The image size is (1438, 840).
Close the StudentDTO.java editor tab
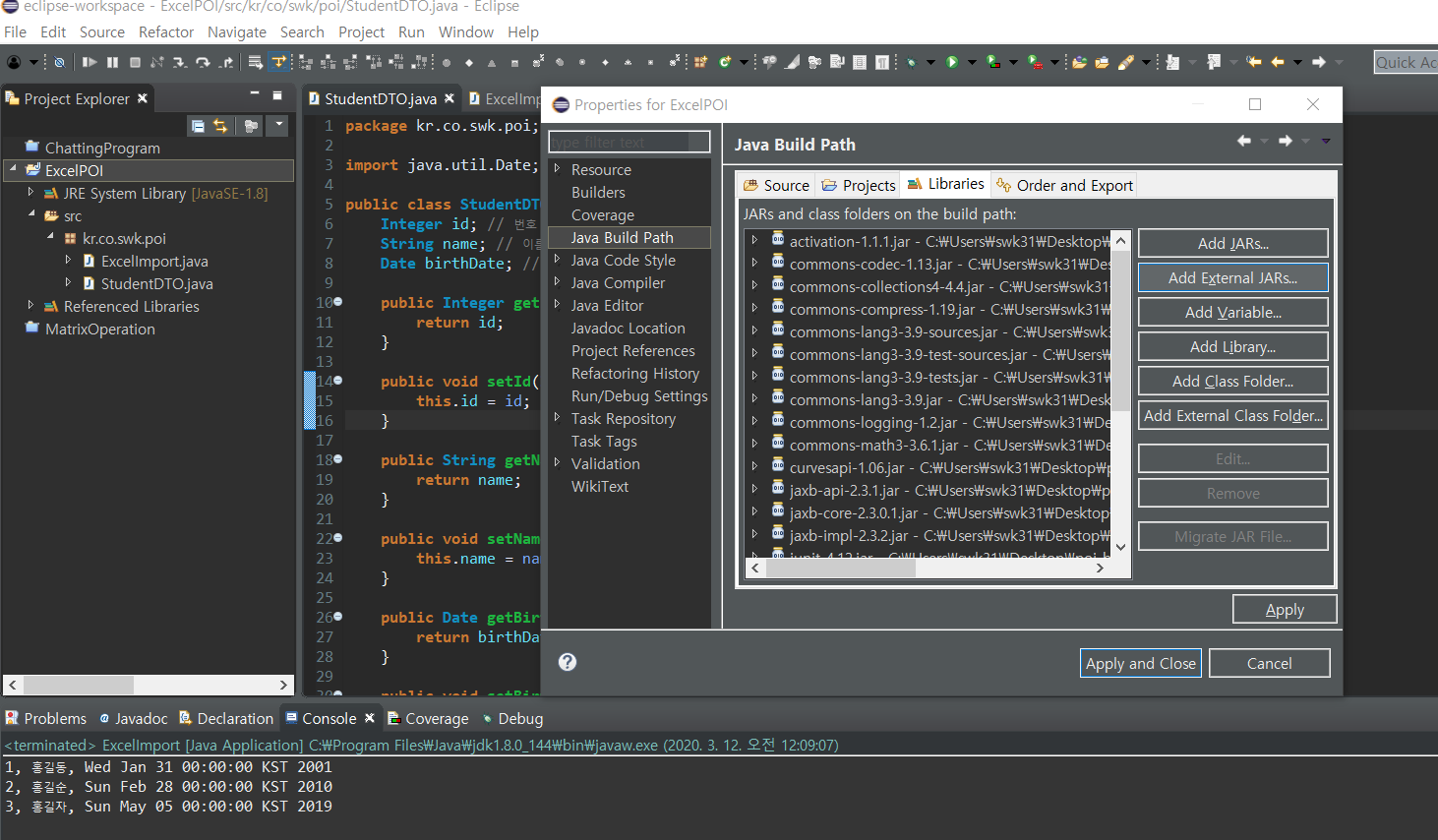[449, 98]
